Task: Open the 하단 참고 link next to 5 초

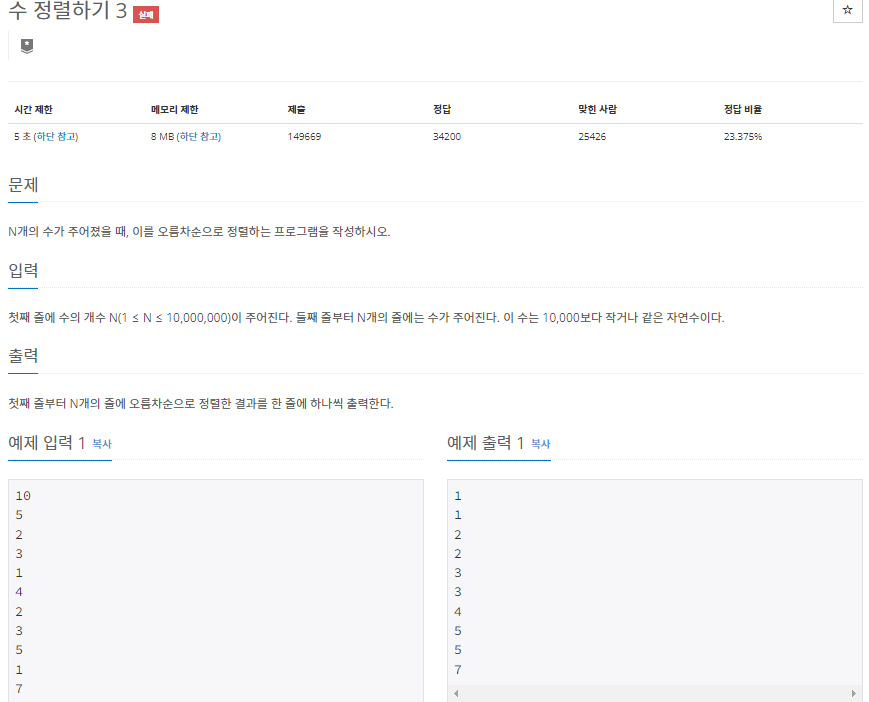Action: [57, 136]
